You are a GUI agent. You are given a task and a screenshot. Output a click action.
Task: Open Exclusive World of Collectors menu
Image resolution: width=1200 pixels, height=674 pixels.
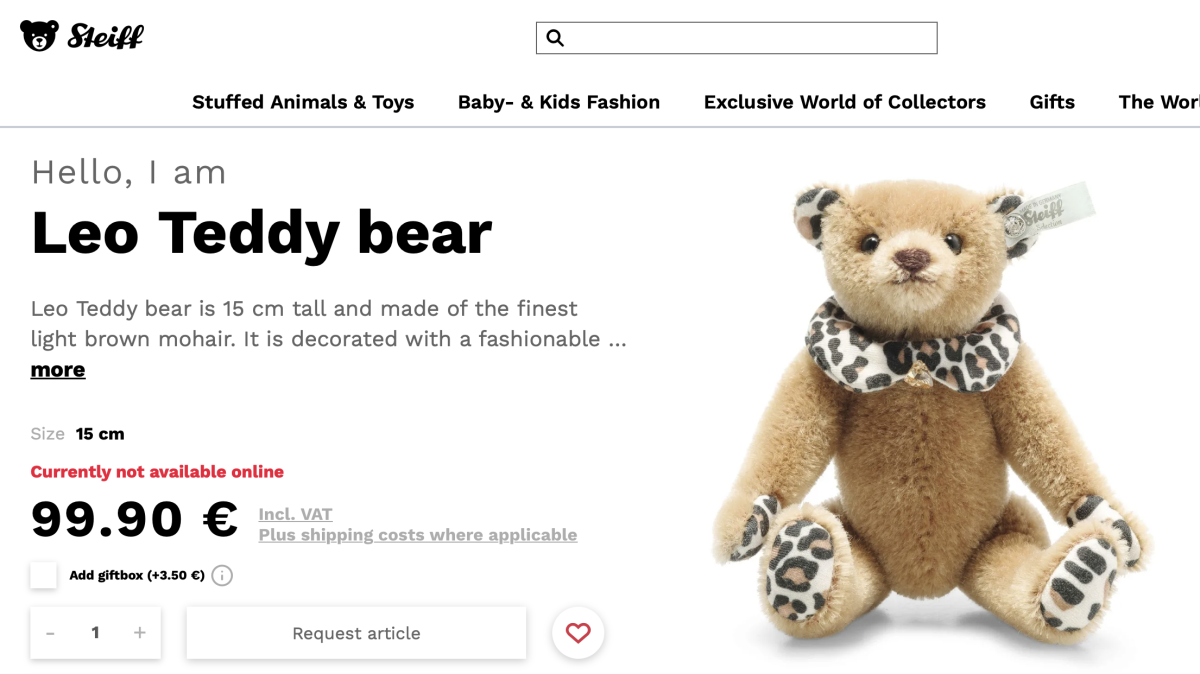coord(845,102)
